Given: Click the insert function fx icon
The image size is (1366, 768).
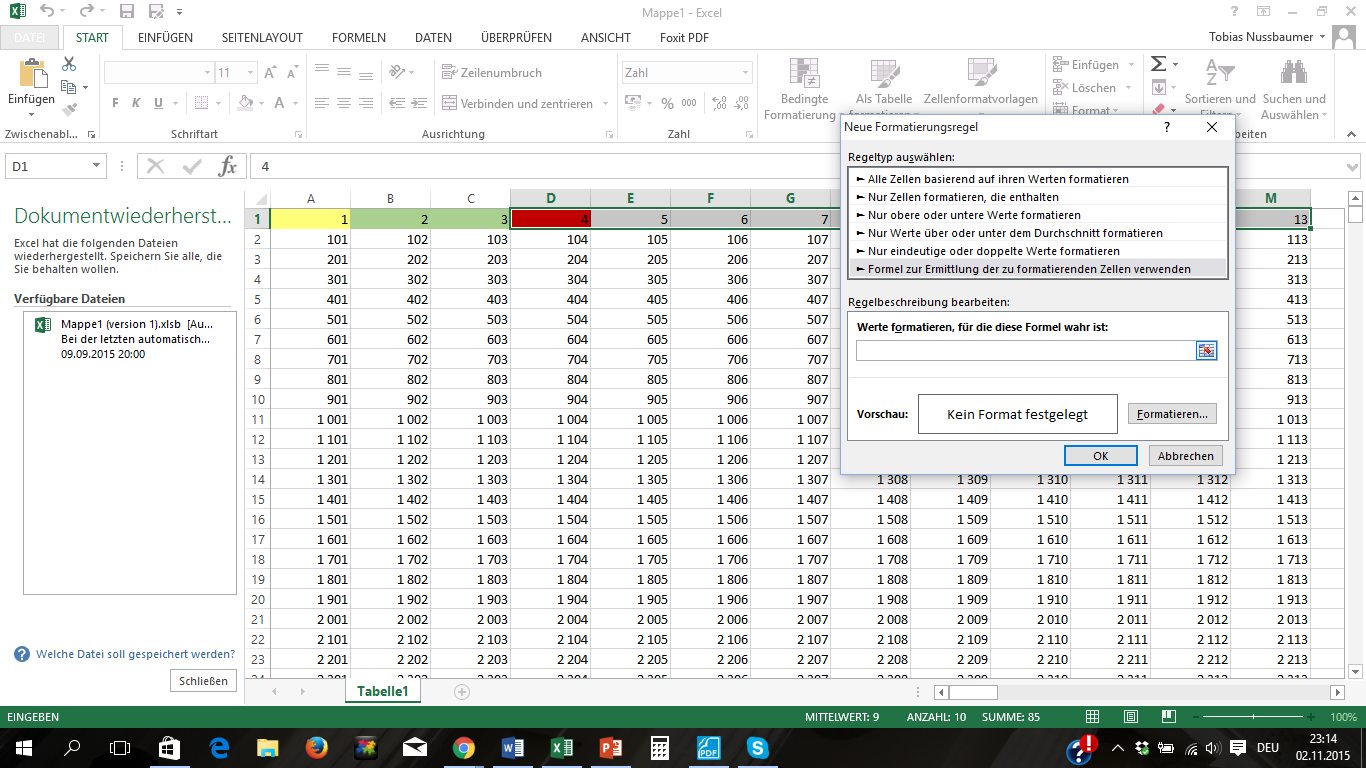Looking at the screenshot, I should pyautogui.click(x=228, y=166).
